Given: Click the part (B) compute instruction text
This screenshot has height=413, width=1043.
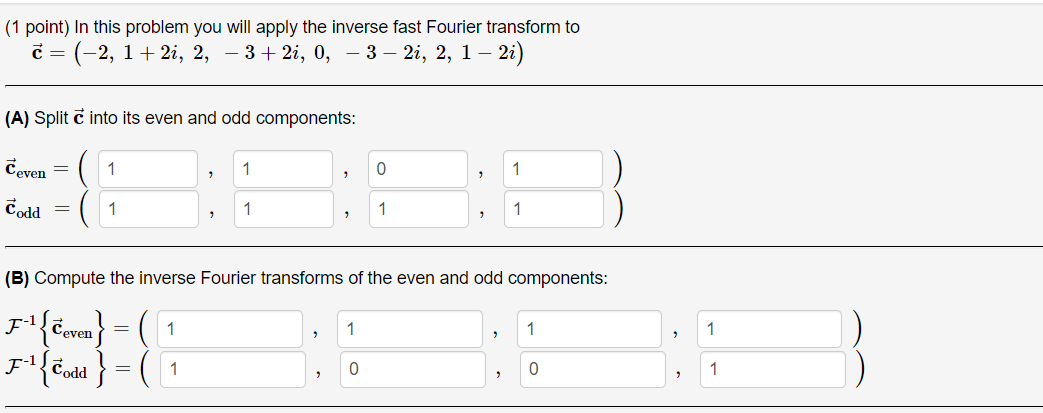Looking at the screenshot, I should (x=306, y=278).
